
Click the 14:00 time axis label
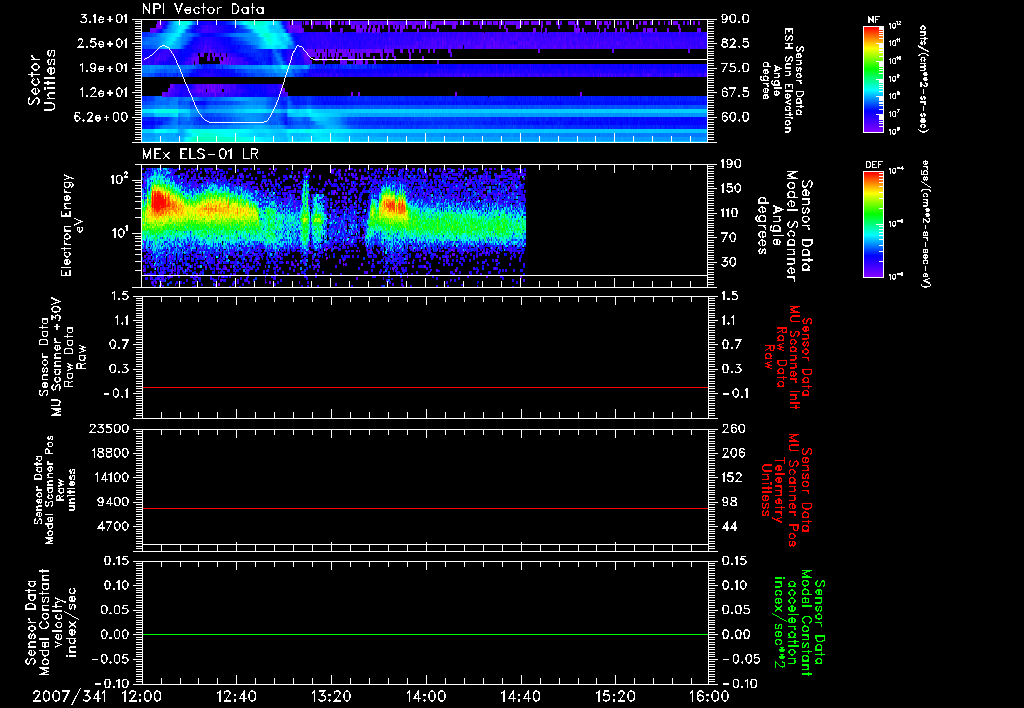point(426,696)
